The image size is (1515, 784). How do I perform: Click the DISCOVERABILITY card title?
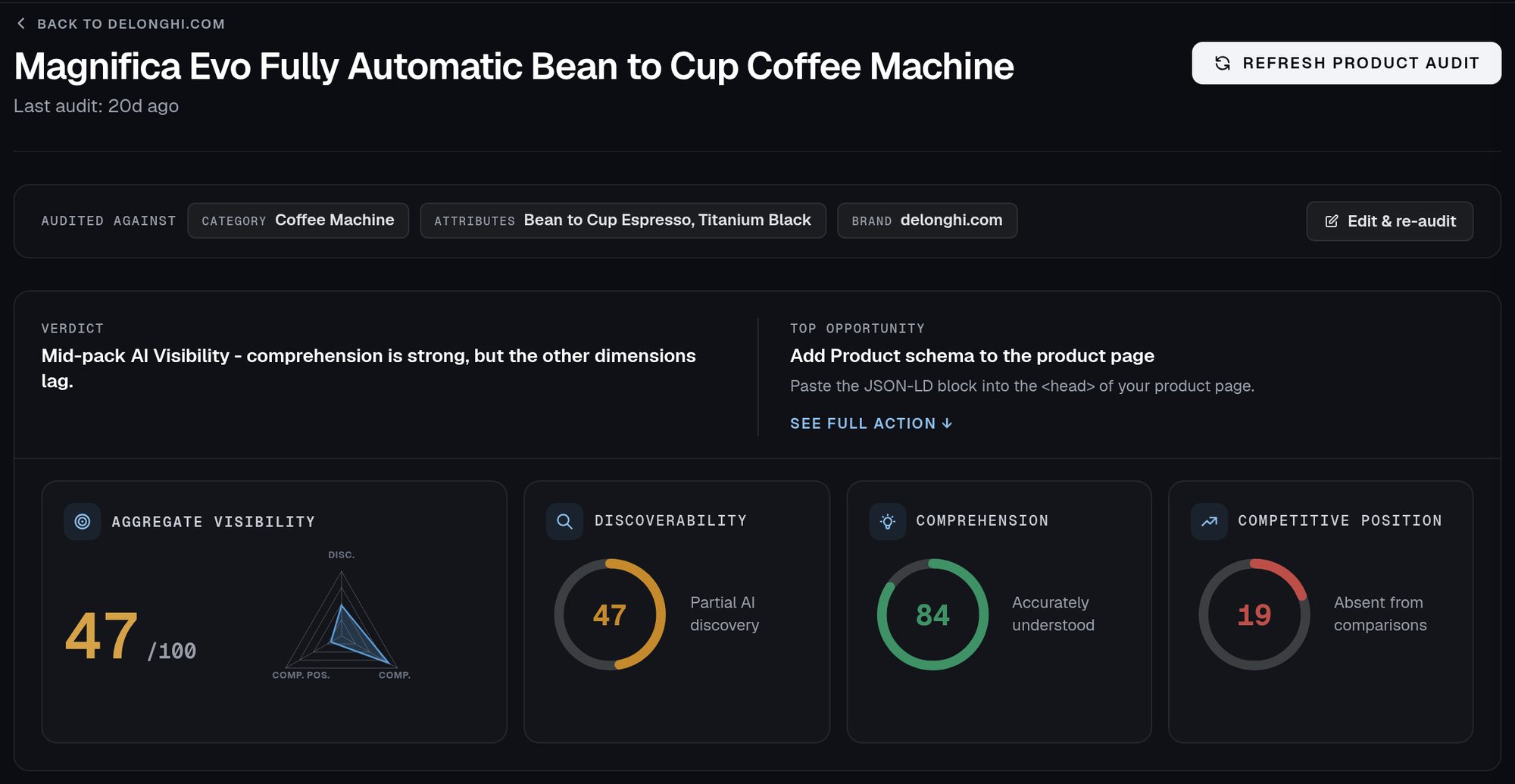tap(670, 521)
